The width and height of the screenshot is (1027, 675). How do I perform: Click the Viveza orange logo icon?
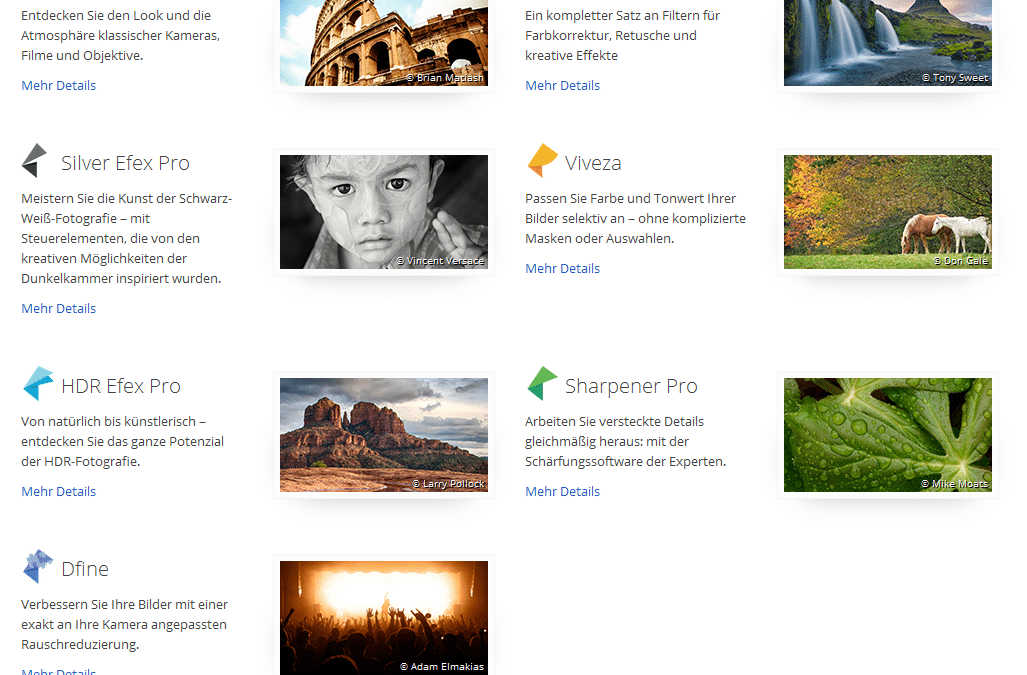coord(542,160)
